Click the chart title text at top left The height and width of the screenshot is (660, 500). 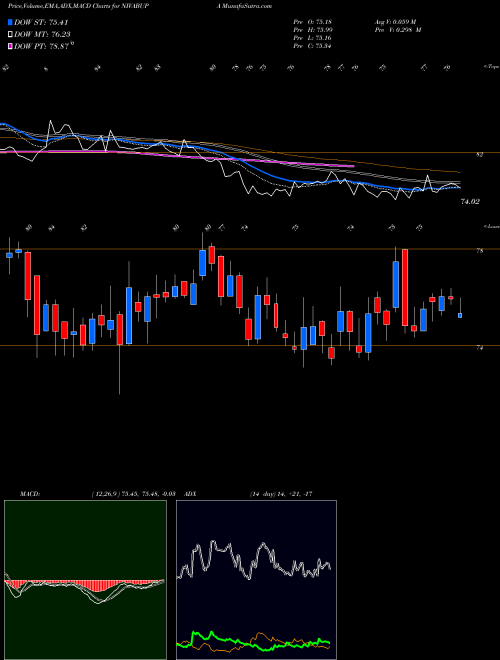click(78, 6)
